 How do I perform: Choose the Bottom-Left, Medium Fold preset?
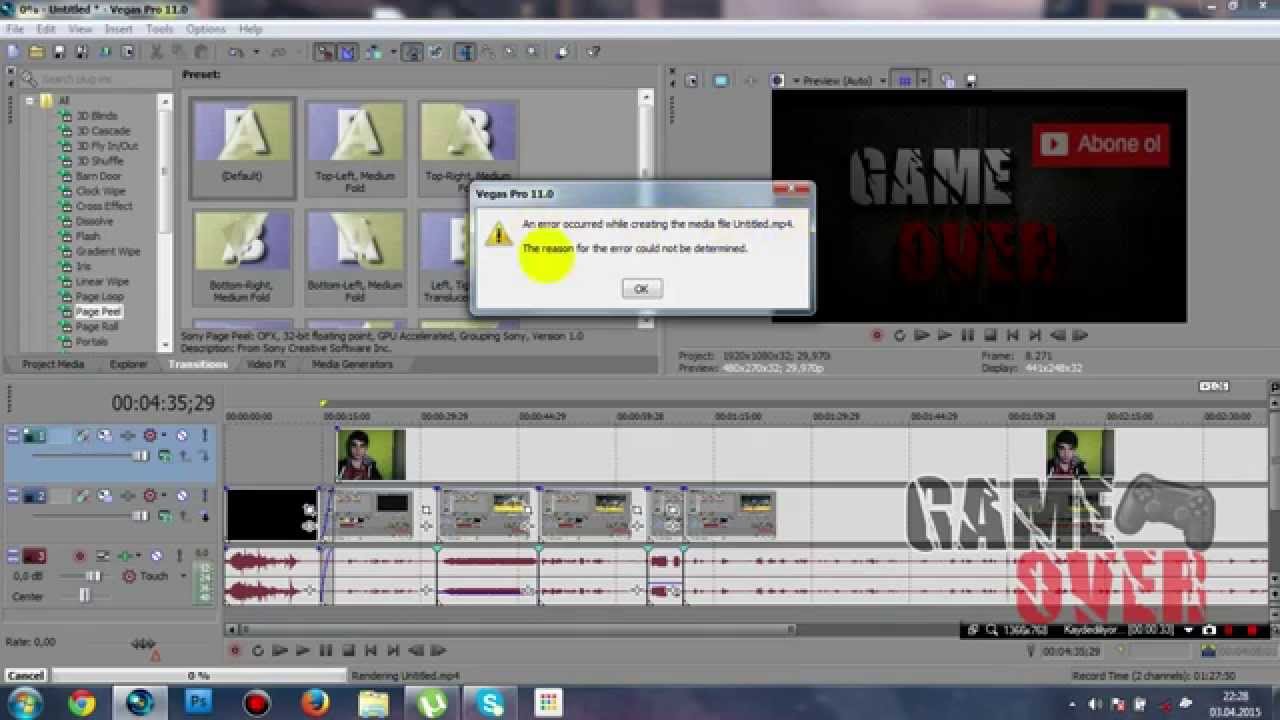coord(356,257)
